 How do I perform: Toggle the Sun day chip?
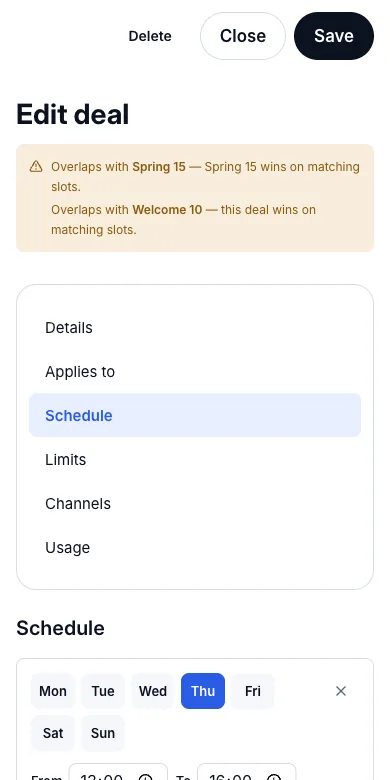coord(103,733)
